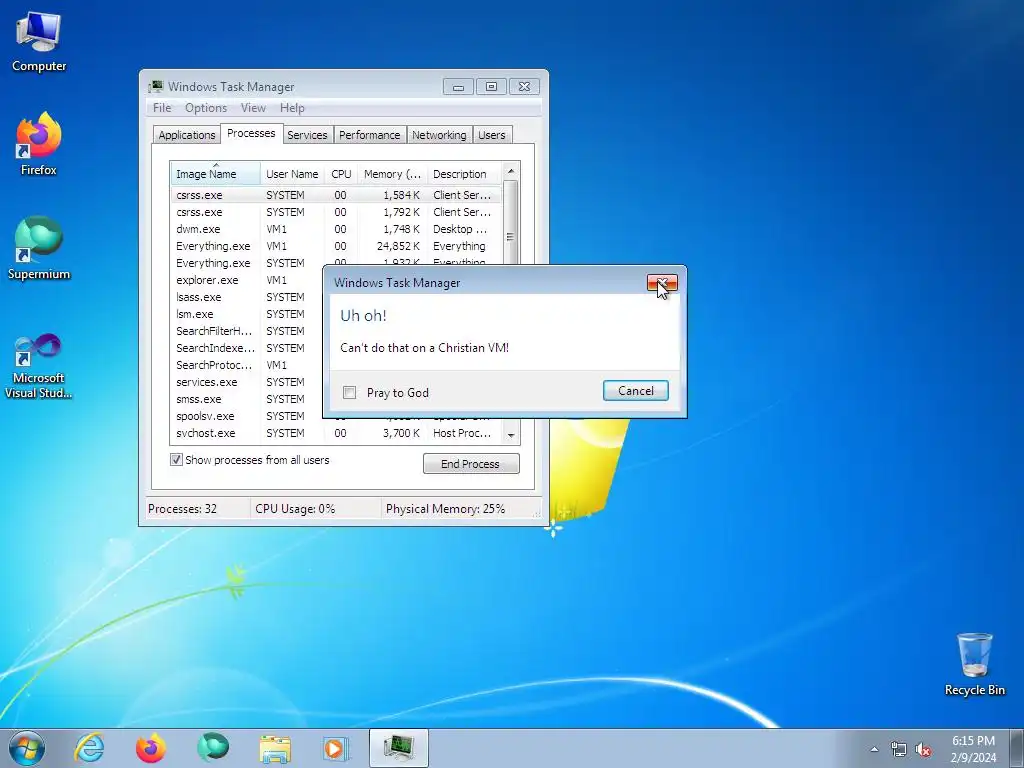
Task: Open the View menu
Action: tap(253, 108)
